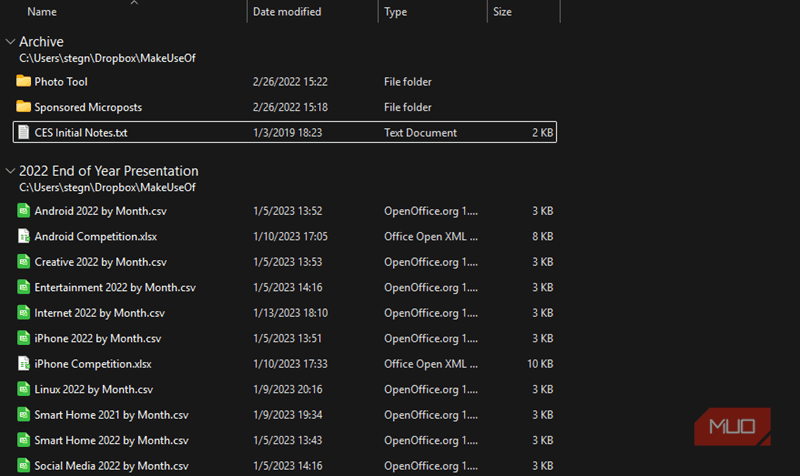Select the Photo Tool folder name
The image size is (800, 476).
(61, 82)
